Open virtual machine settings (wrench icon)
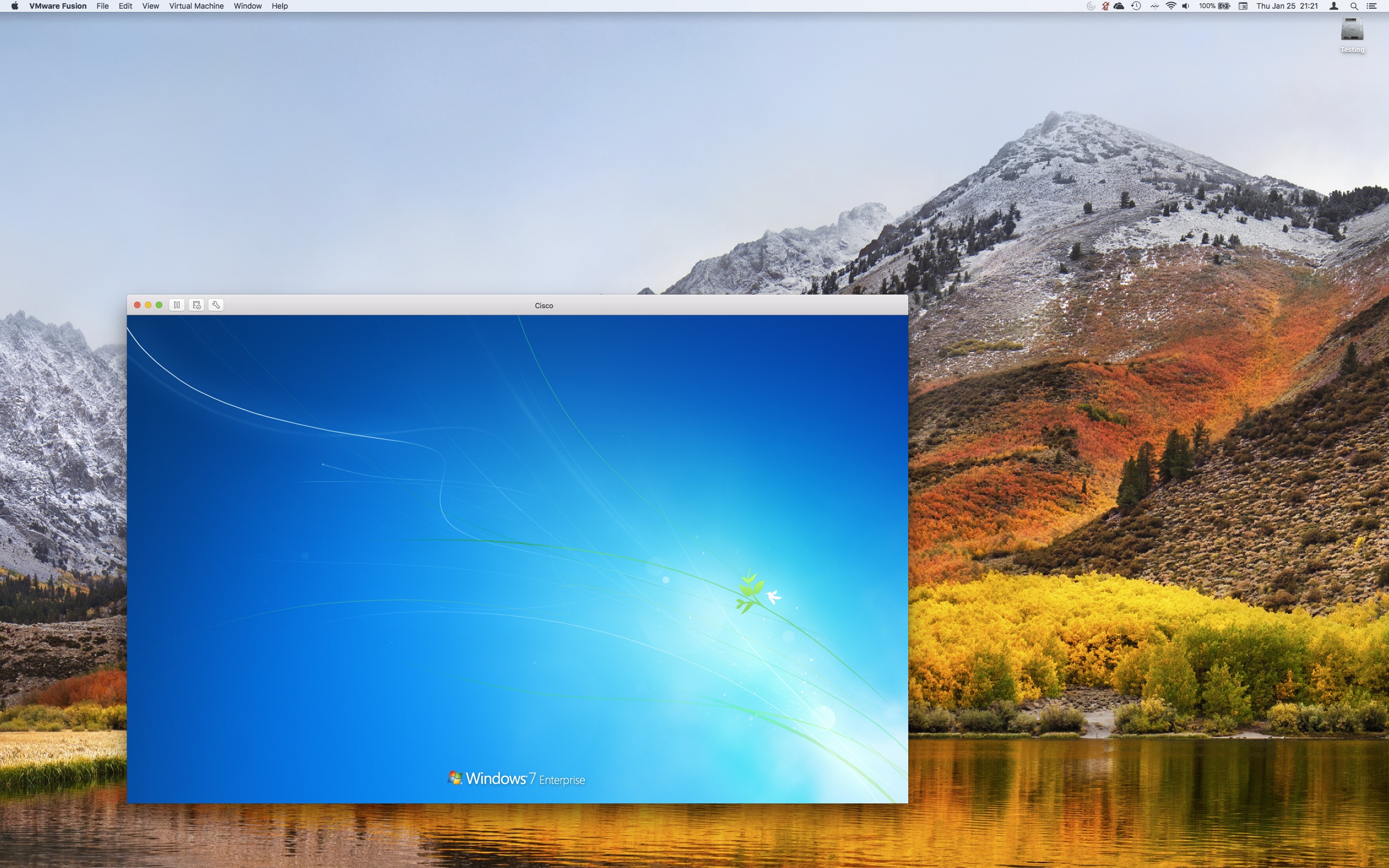 point(216,305)
